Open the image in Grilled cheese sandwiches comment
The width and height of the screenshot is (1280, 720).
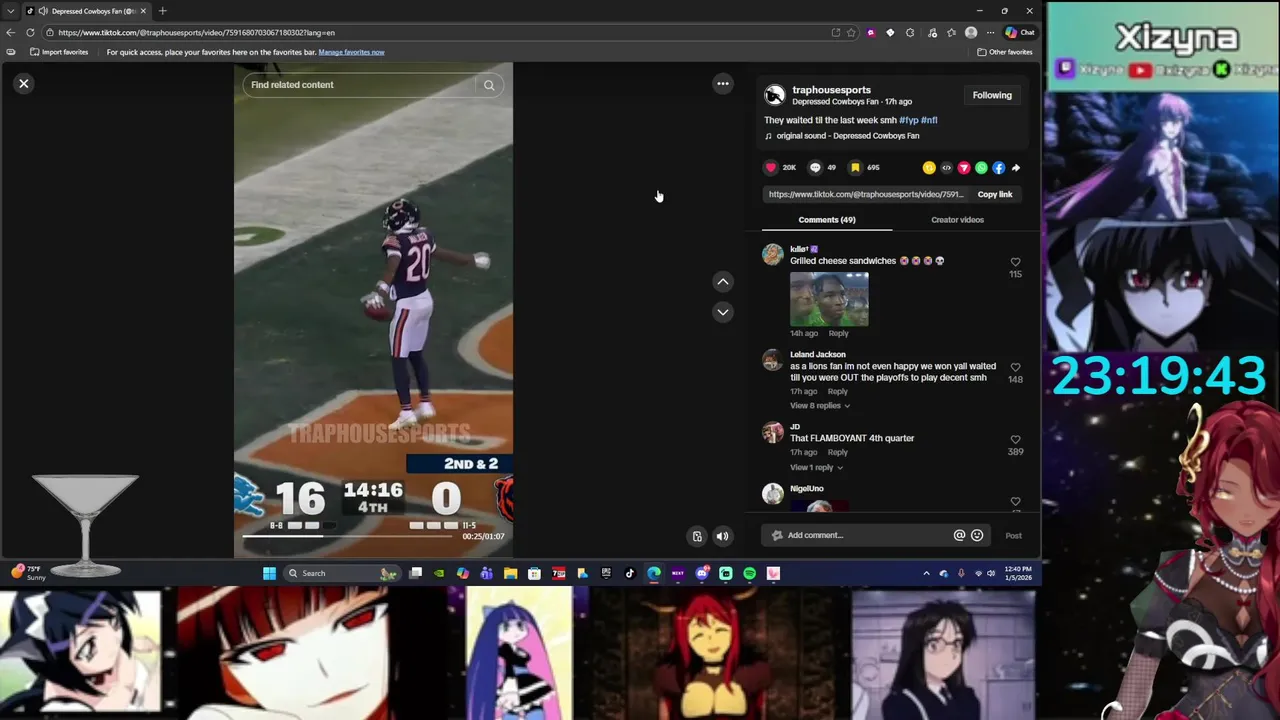[829, 299]
